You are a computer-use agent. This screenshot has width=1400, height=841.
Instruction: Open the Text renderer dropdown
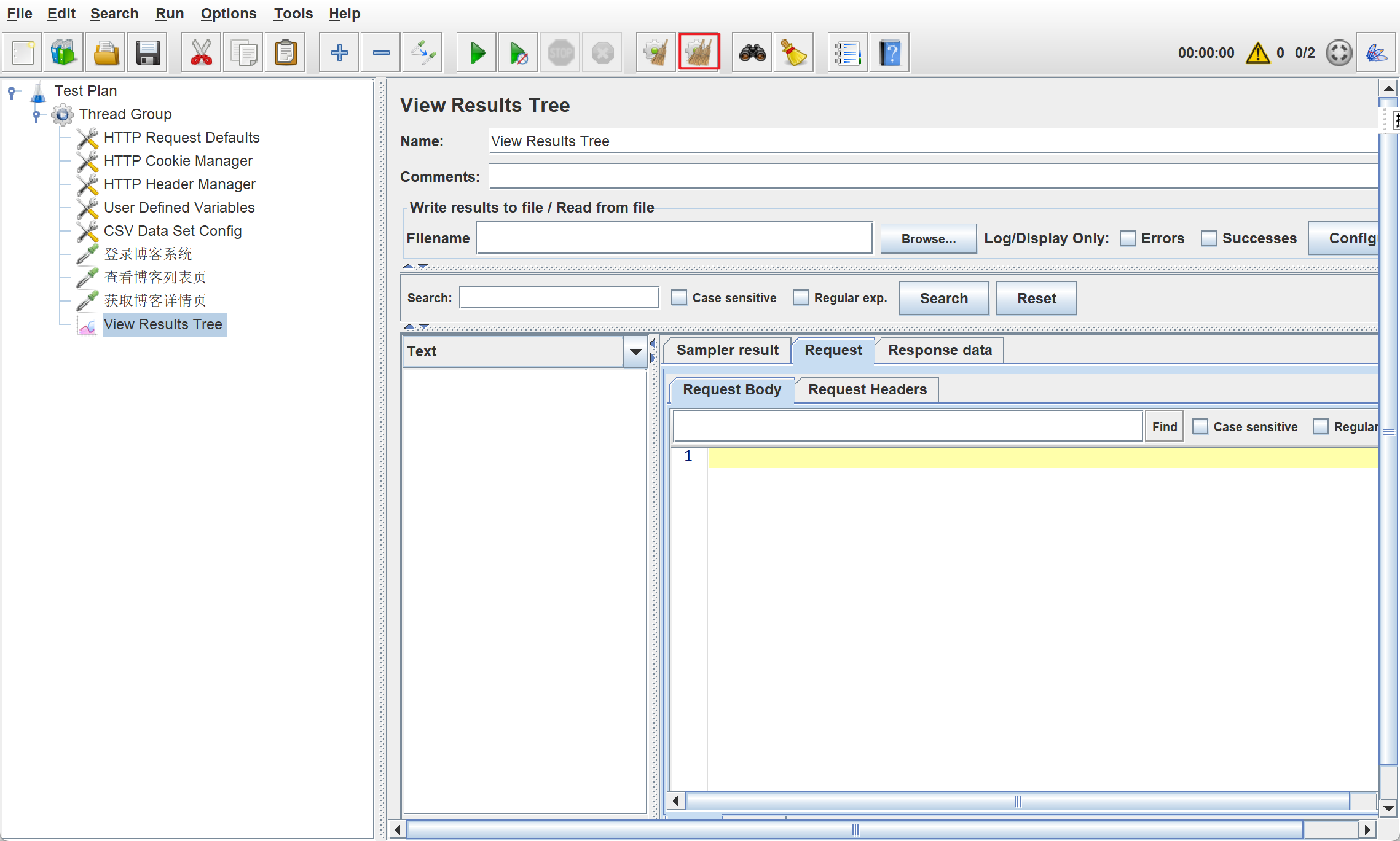tap(635, 351)
